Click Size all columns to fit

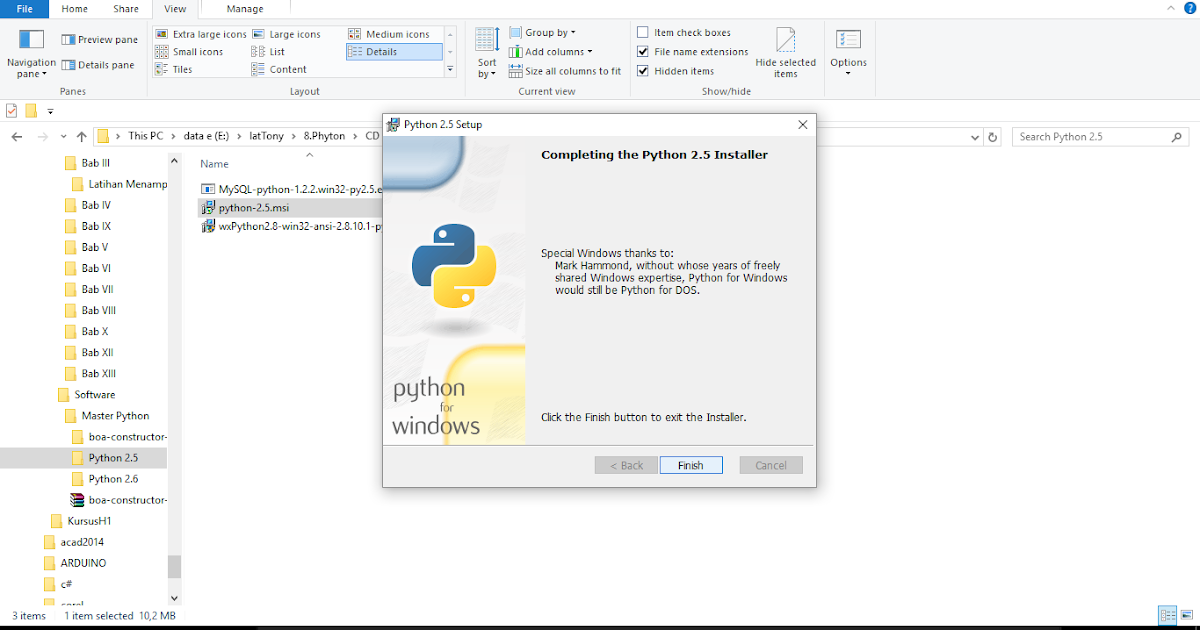[565, 71]
